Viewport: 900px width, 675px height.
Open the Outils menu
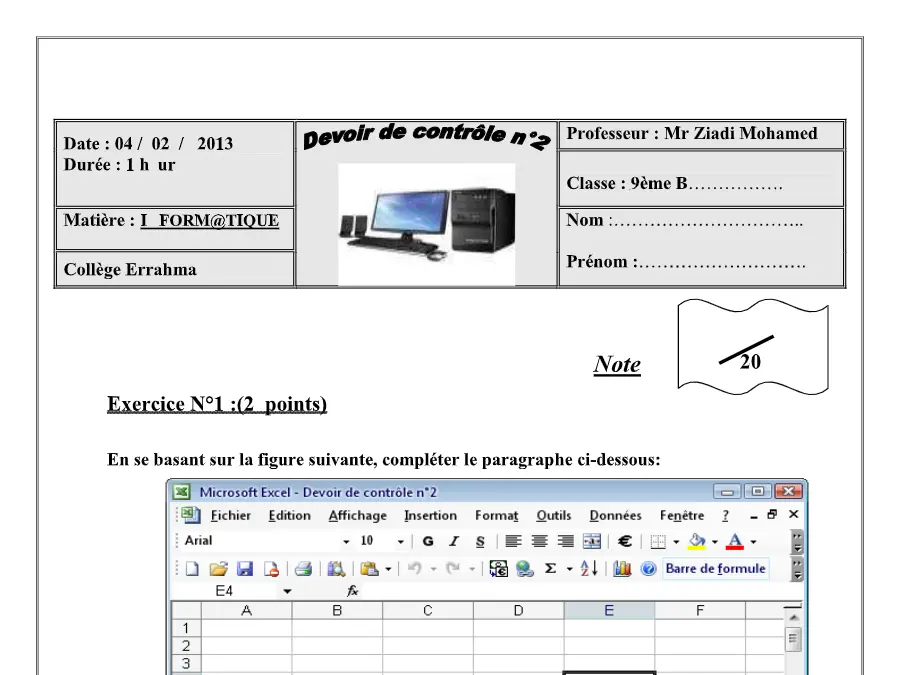(x=554, y=515)
